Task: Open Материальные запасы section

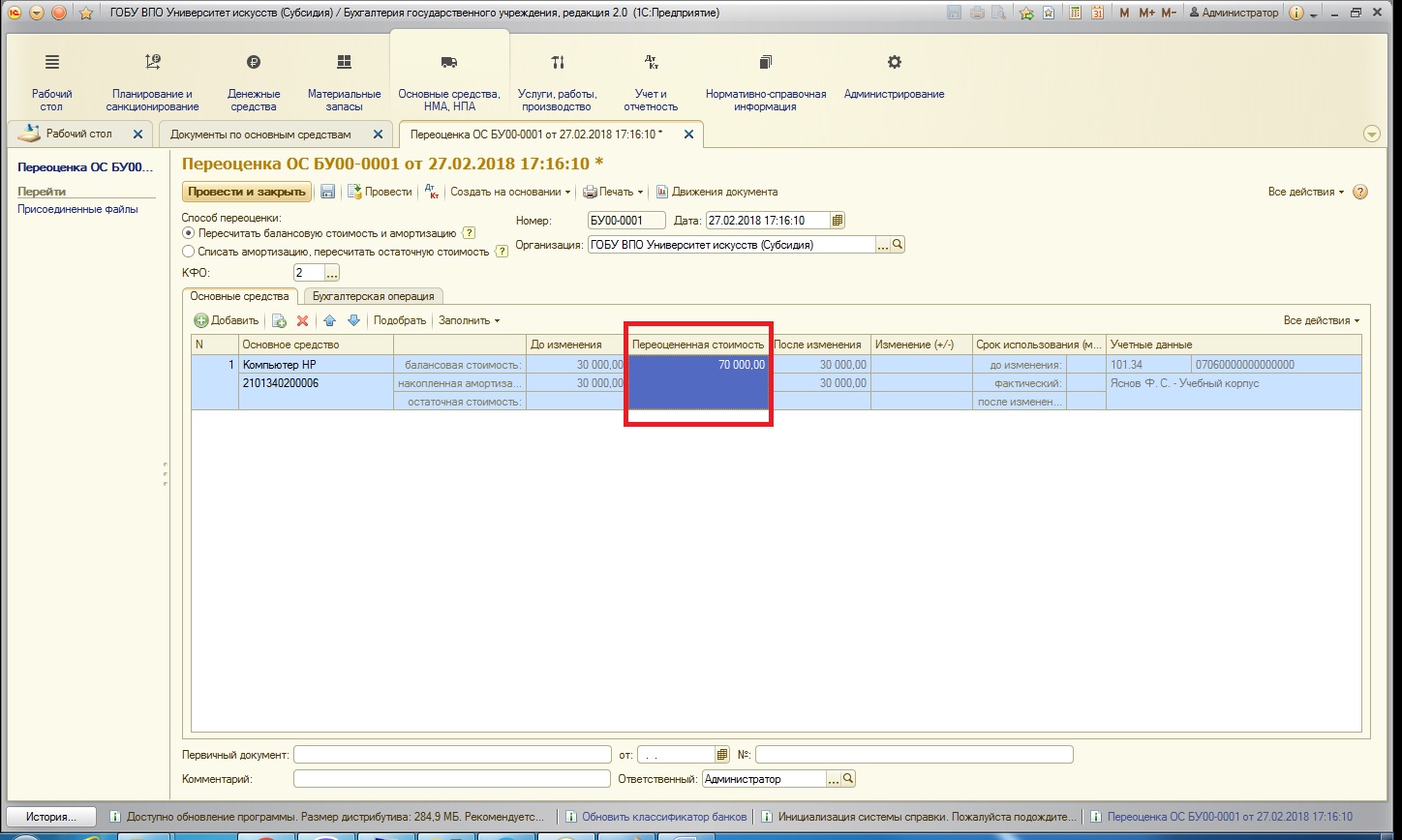Action: point(344,82)
